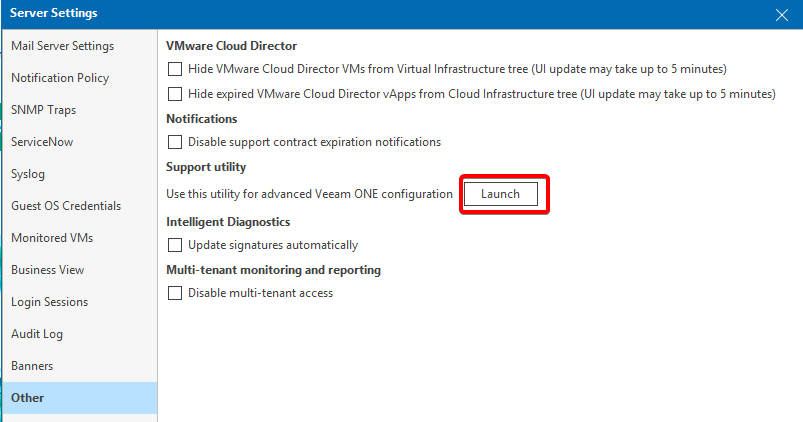
Task: Open the ServiceNow settings page
Action: pos(42,142)
